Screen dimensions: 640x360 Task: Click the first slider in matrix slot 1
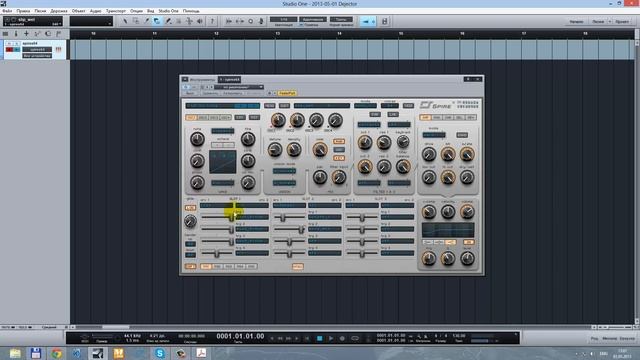pos(217,217)
